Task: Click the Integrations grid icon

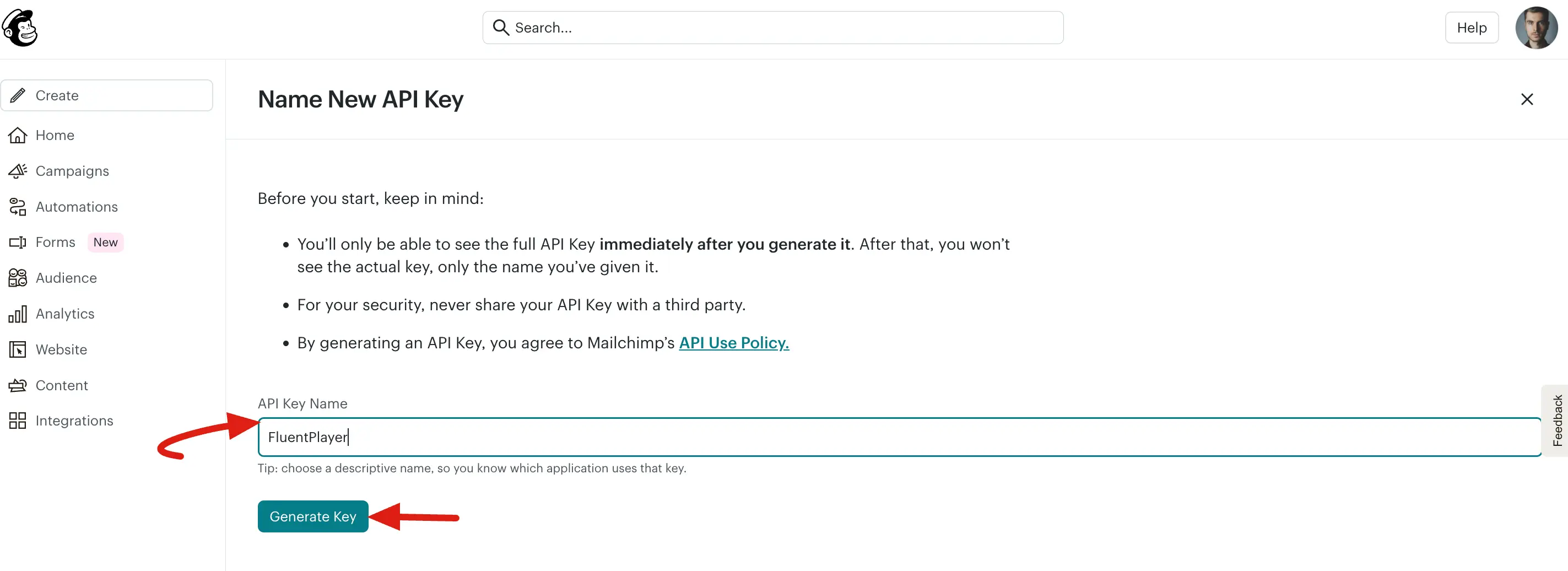Action: pyautogui.click(x=18, y=421)
